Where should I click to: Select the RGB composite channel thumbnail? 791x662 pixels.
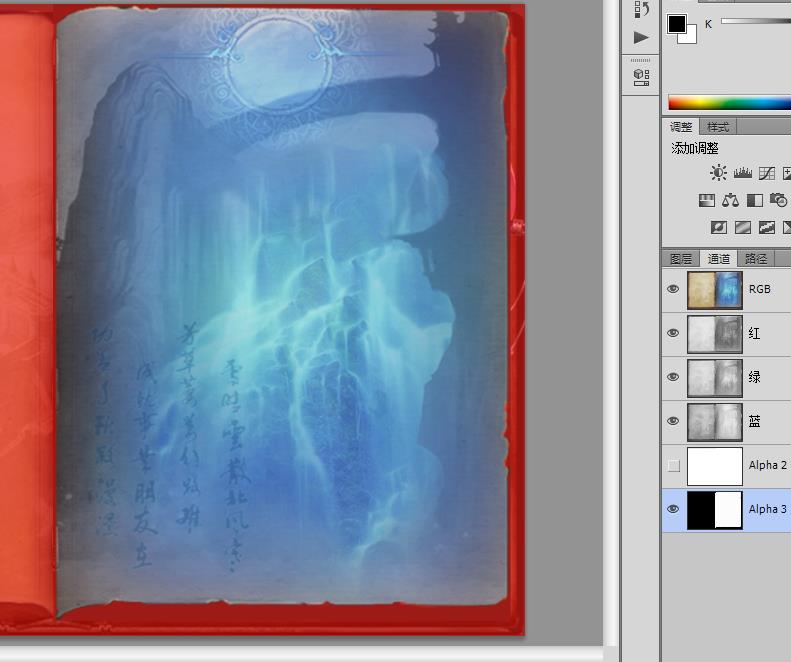click(x=715, y=290)
